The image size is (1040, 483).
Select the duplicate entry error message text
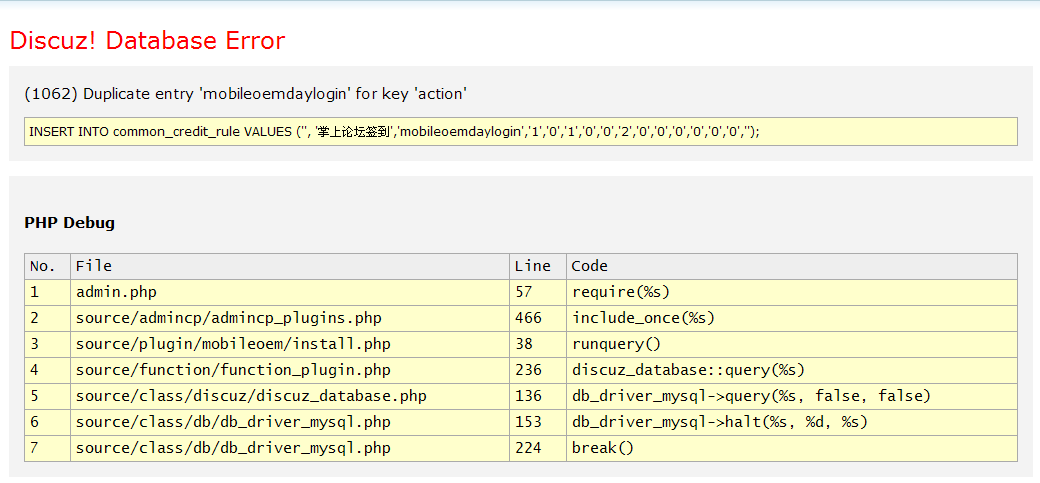pyautogui.click(x=245, y=94)
